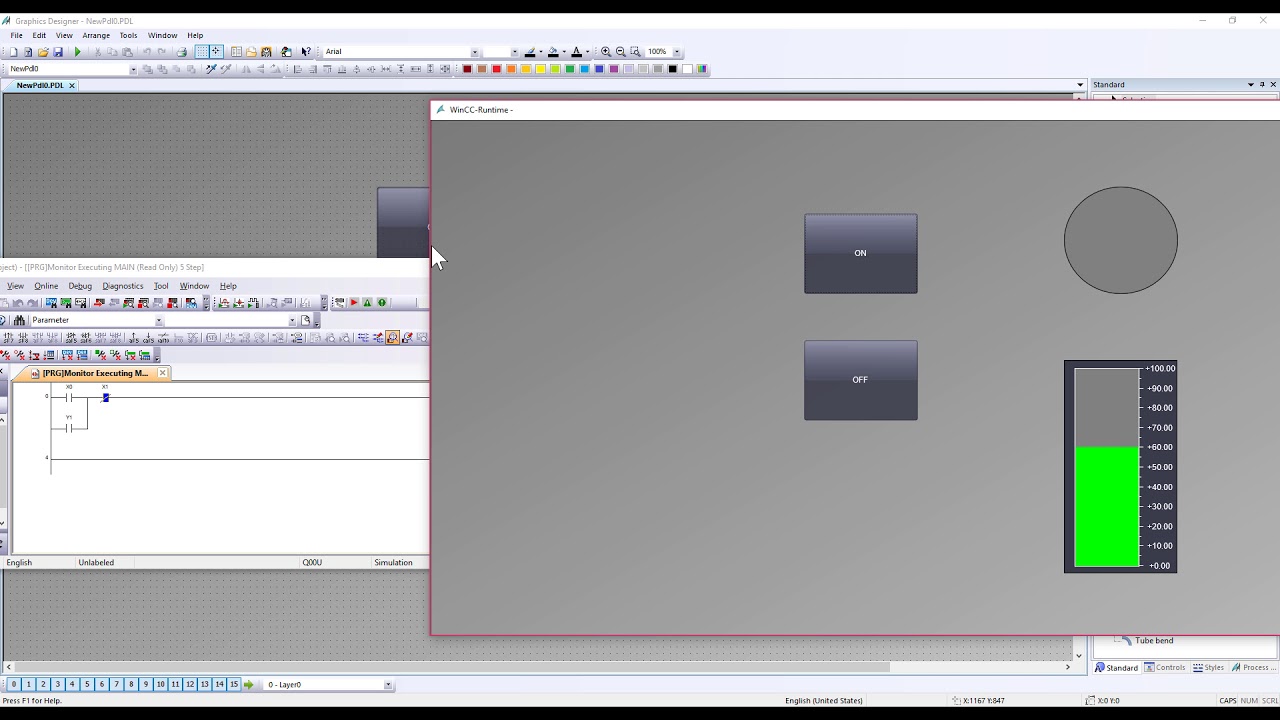Click the highlighted monitor mode icon in PLC toolbar
The width and height of the screenshot is (1280, 720).
click(x=392, y=338)
